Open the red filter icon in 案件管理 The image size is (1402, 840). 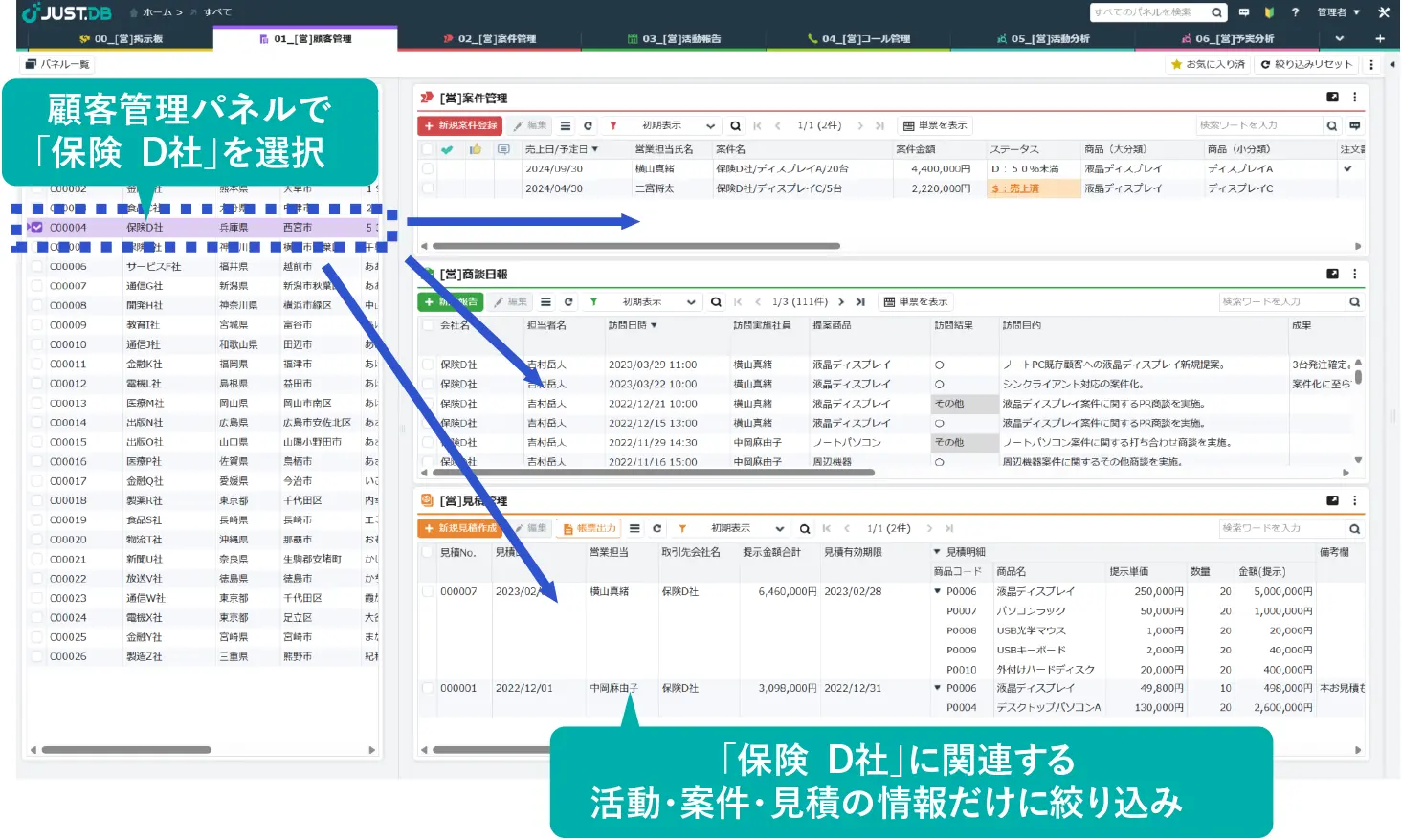click(x=612, y=126)
